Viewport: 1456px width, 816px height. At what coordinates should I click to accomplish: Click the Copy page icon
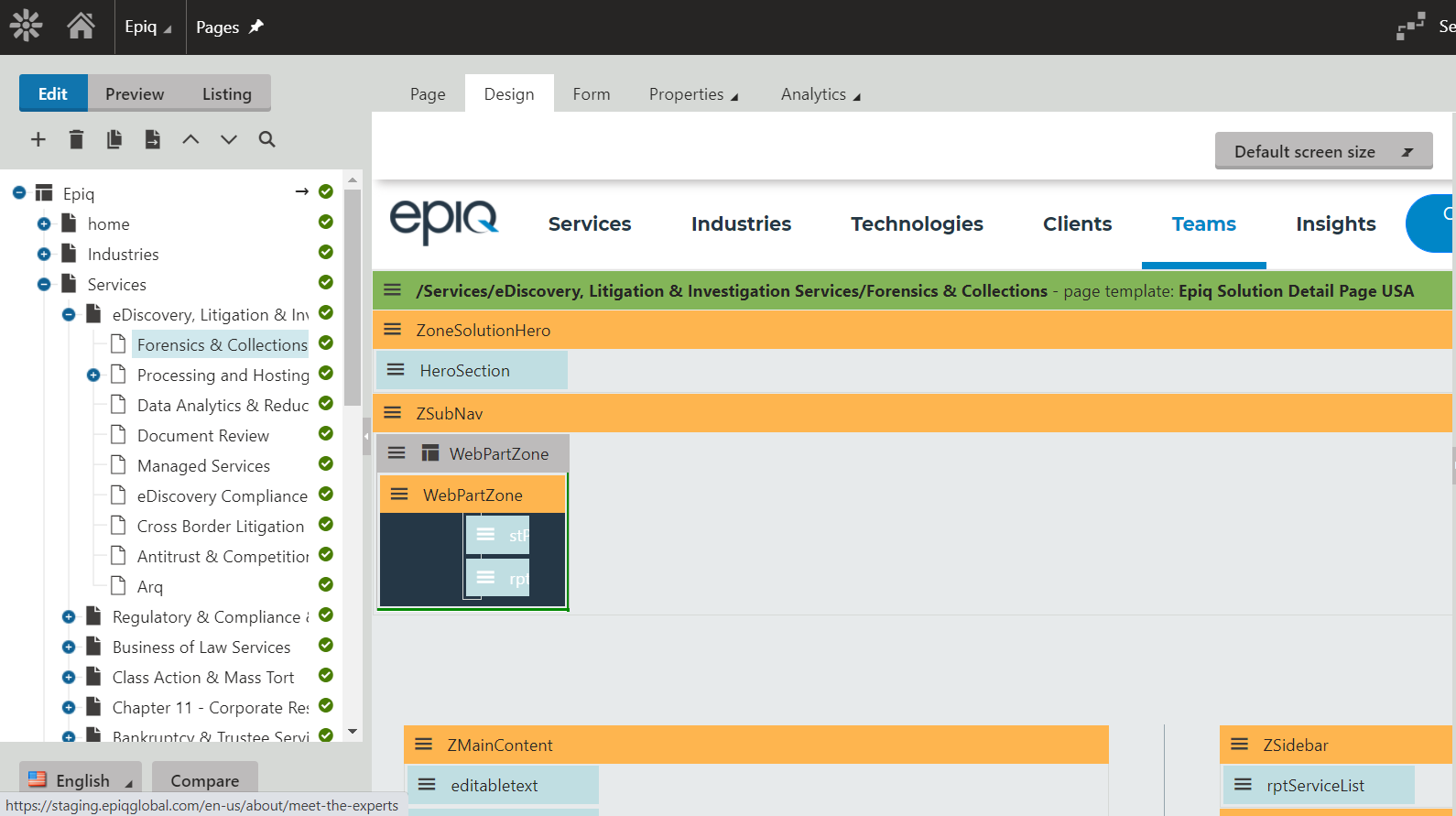coord(114,139)
